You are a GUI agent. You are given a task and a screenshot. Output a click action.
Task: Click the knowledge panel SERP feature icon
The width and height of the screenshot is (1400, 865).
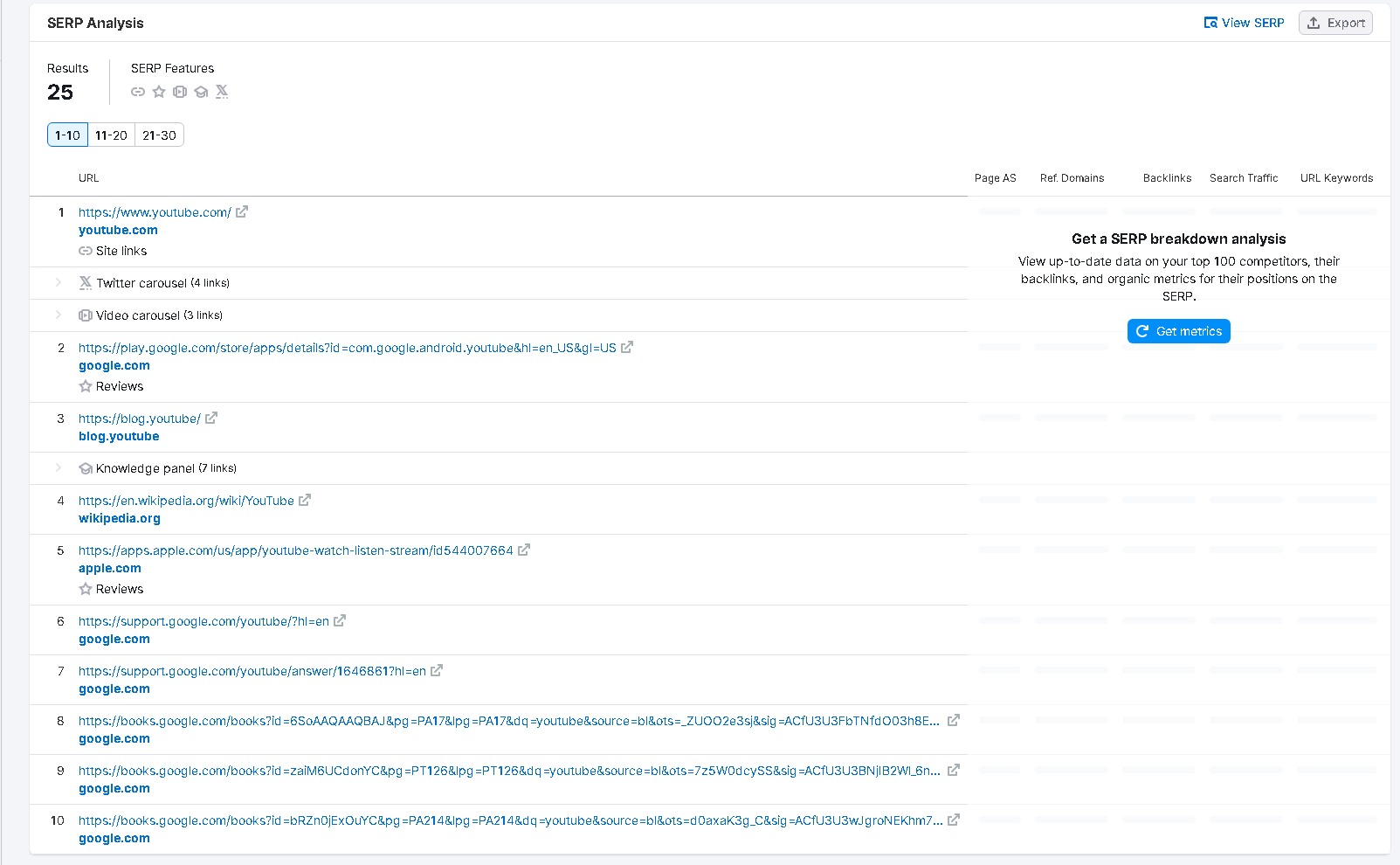(201, 92)
